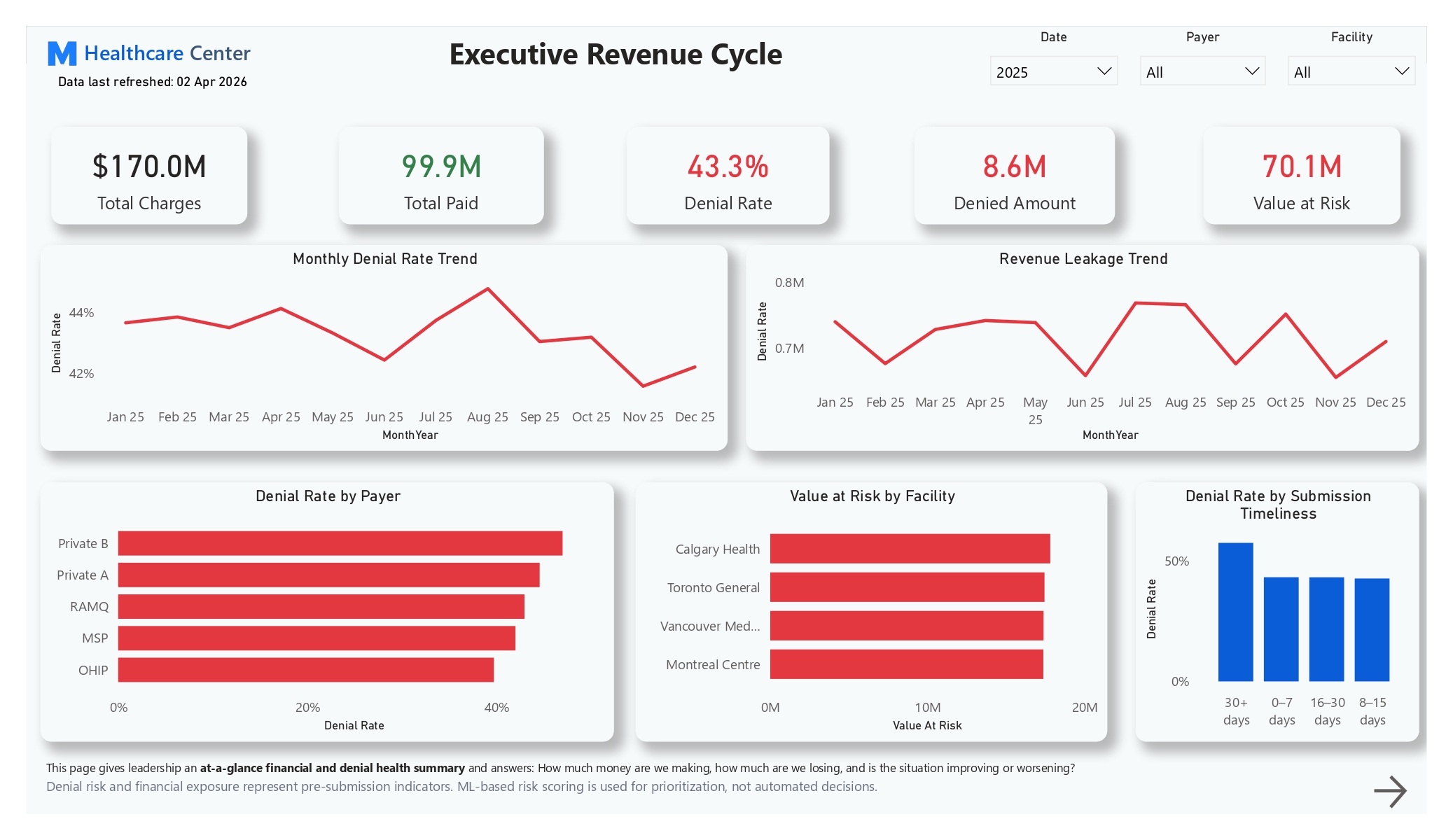Click Jun 25 dip on leakage trend
The image size is (1453, 840).
(x=1085, y=376)
